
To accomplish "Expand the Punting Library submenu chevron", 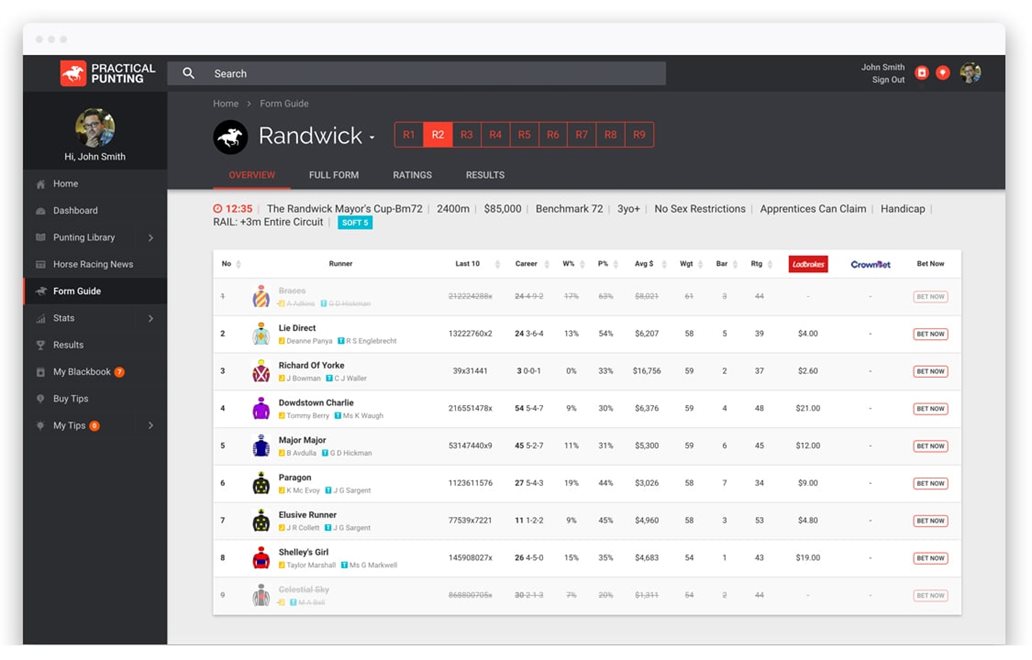I will point(151,238).
